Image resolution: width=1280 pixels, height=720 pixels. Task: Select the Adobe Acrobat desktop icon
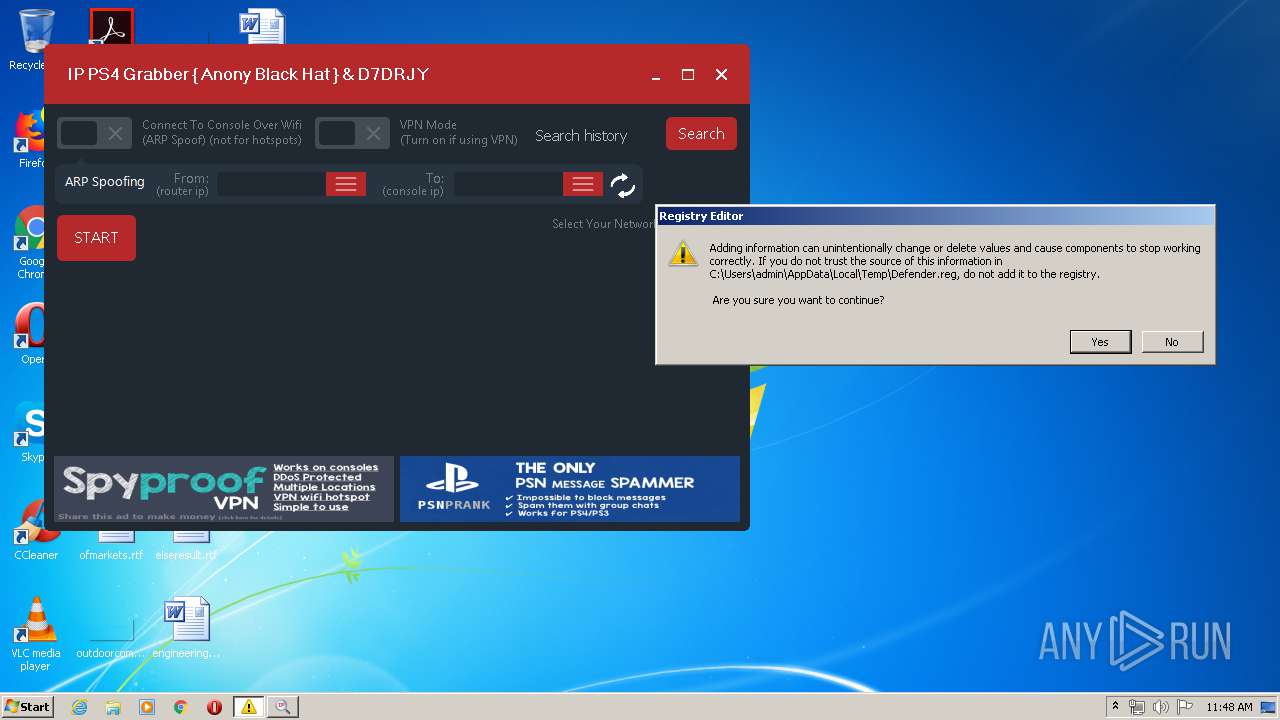tap(111, 27)
